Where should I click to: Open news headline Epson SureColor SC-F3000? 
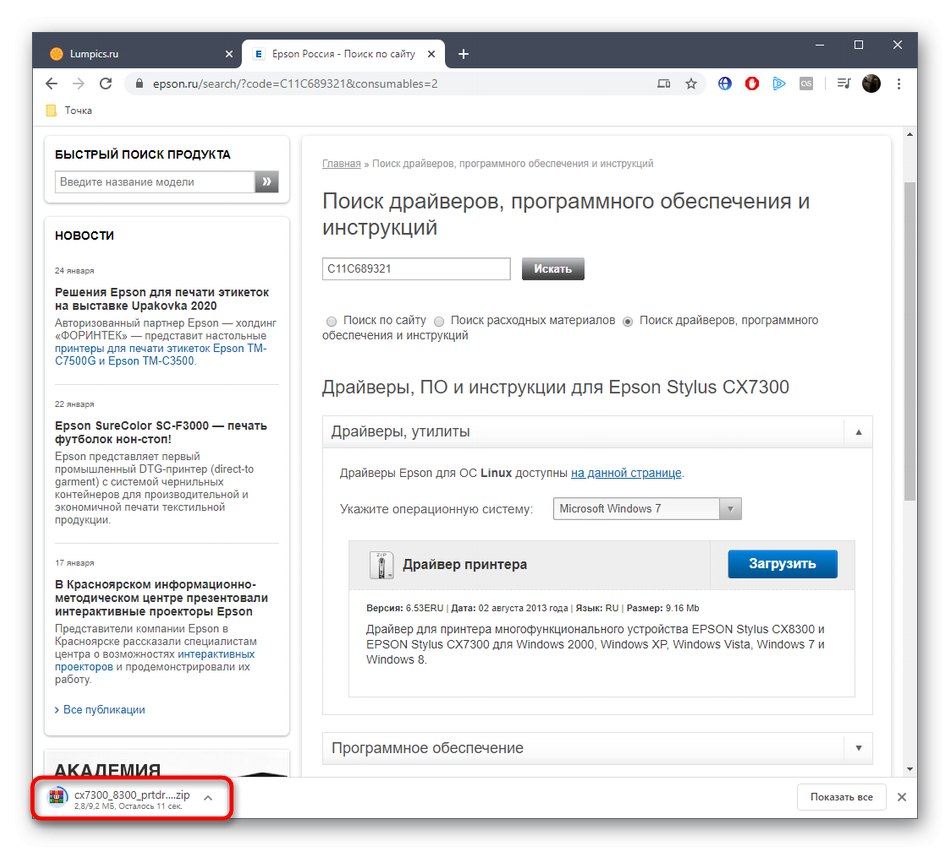click(x=161, y=432)
